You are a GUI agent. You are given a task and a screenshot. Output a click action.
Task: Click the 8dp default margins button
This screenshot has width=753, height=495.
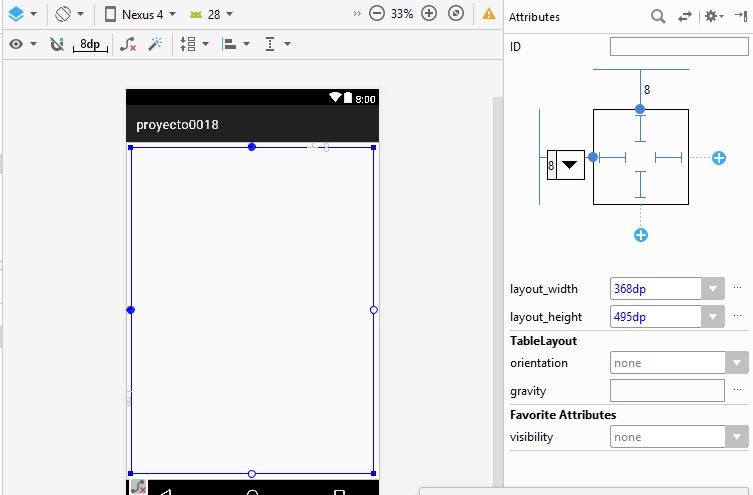coord(91,45)
